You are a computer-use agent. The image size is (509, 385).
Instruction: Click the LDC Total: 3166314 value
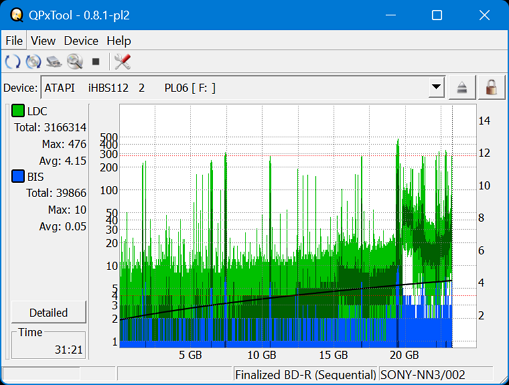click(50, 127)
